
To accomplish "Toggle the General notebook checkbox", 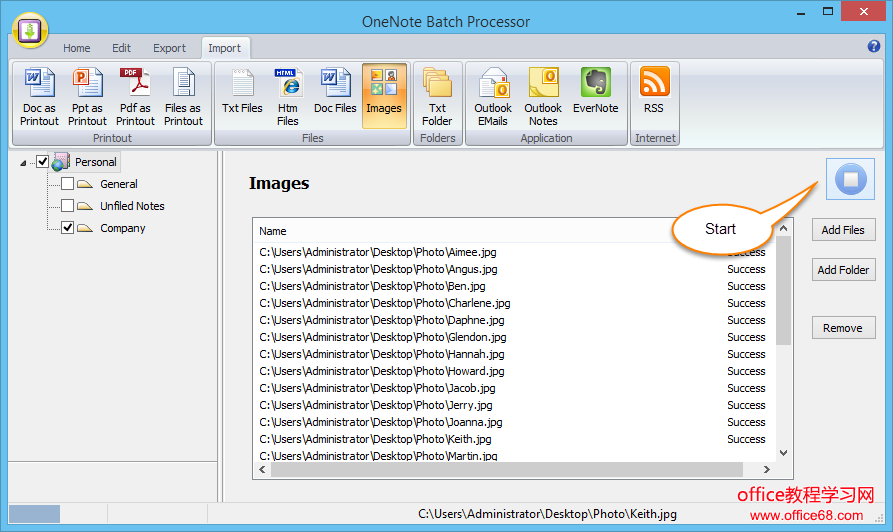I will (68, 184).
